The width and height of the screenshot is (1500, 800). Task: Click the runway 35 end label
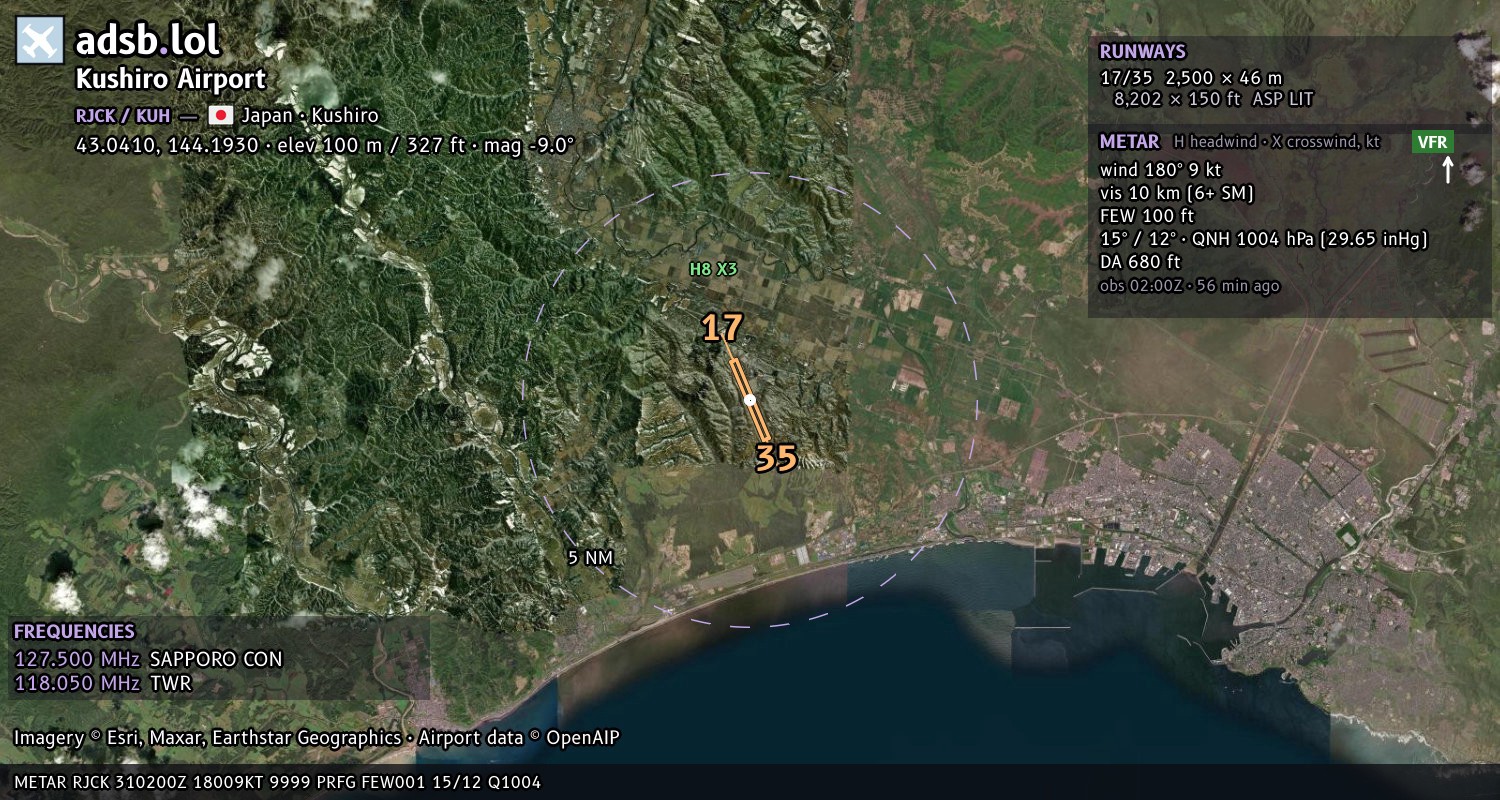(776, 458)
